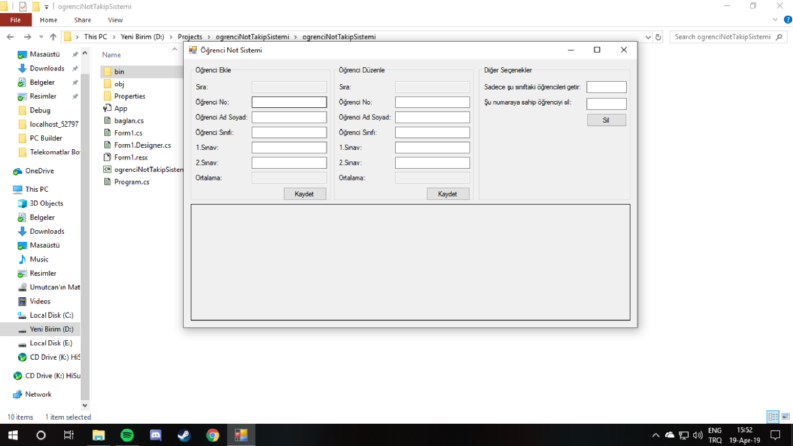Open OneDrive cloud icon in system tray
793x446 pixels.
[670, 435]
